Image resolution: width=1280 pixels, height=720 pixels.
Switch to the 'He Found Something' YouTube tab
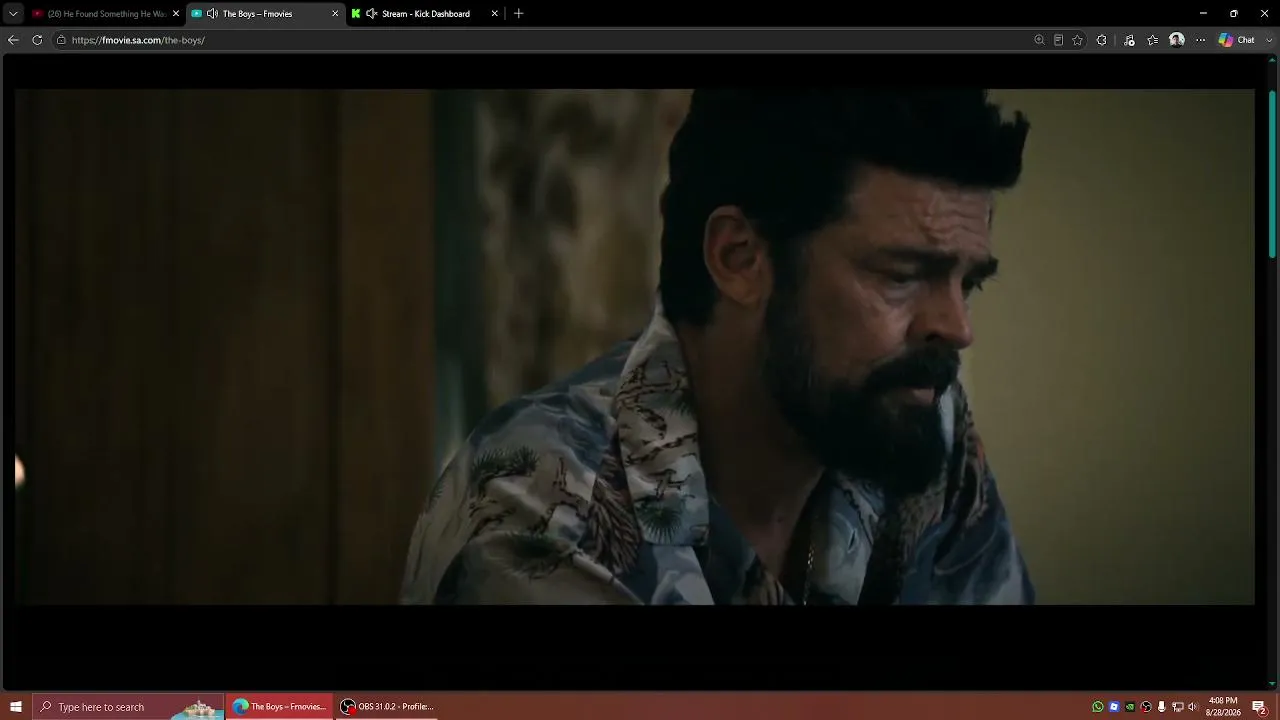105,14
